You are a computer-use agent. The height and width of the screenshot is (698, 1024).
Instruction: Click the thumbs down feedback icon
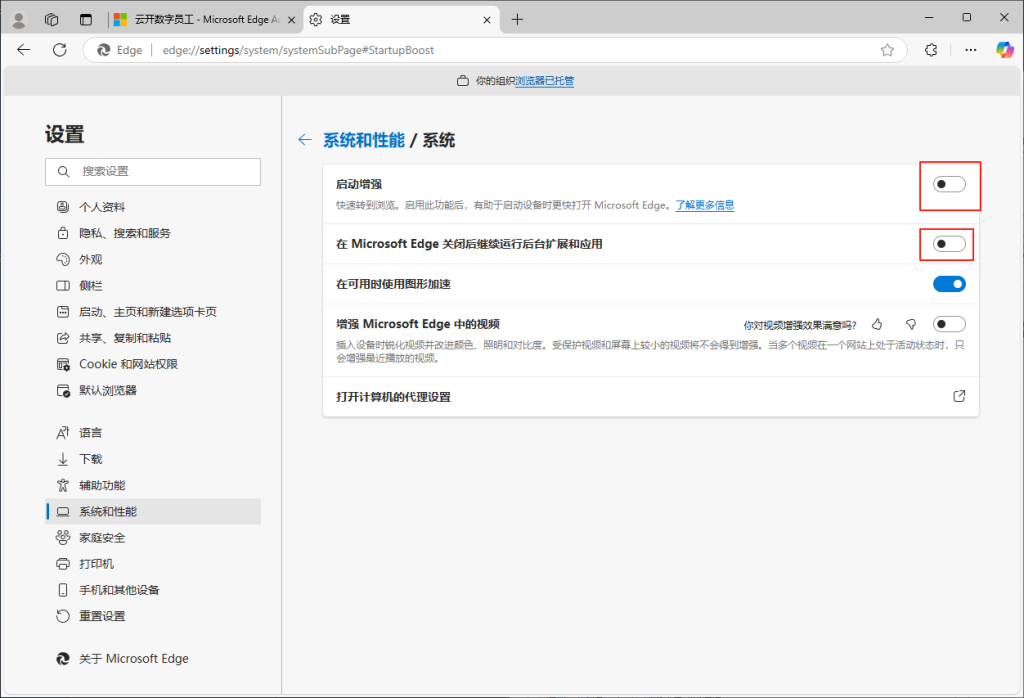click(x=911, y=325)
